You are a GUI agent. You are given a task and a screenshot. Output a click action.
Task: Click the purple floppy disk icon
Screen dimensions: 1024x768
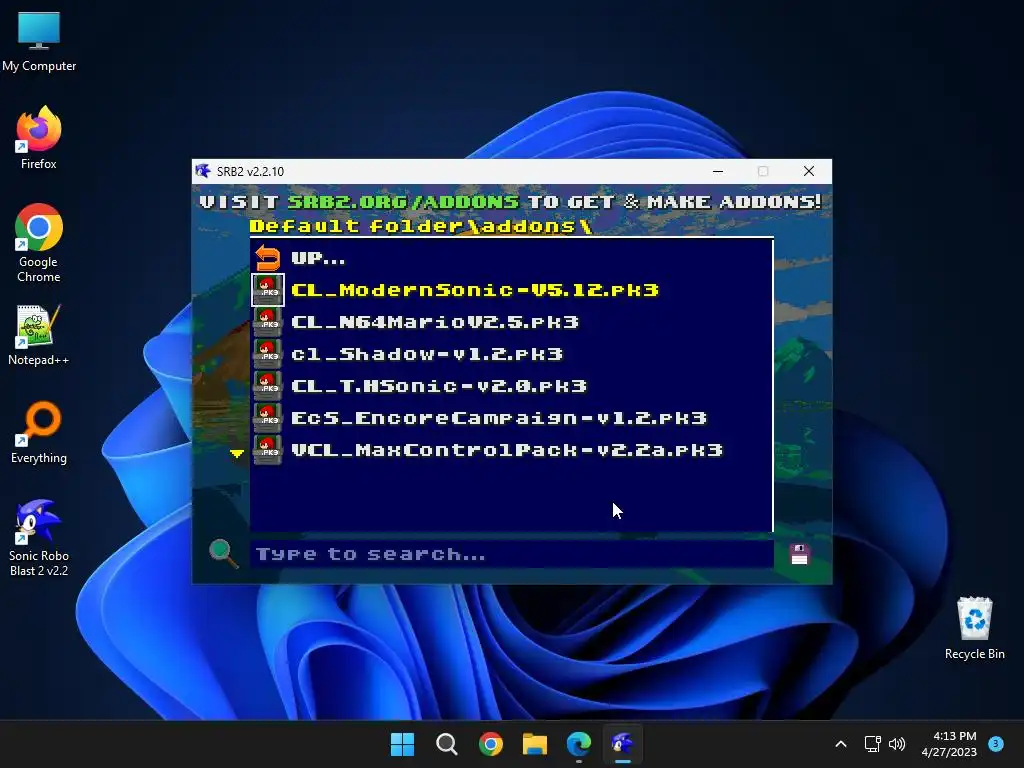tap(799, 554)
